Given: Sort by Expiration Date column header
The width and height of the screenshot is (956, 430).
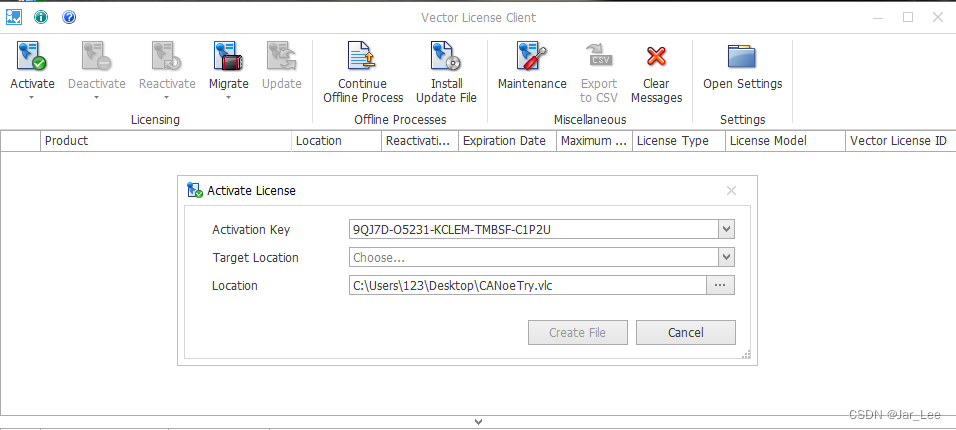Looking at the screenshot, I should click(507, 141).
